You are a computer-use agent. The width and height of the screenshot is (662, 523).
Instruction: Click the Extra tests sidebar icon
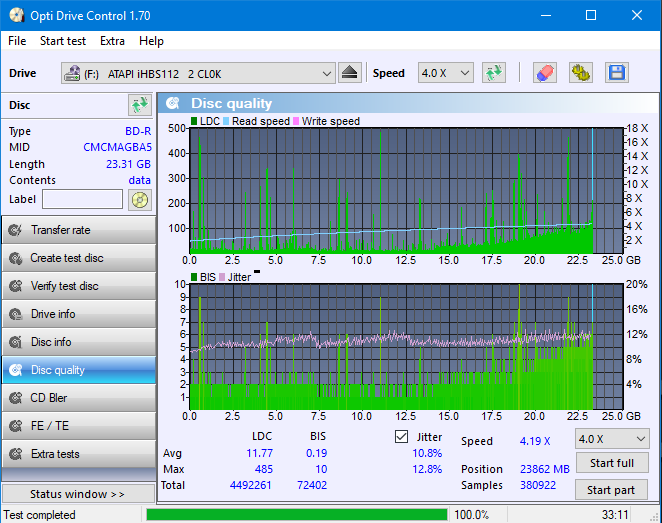(x=16, y=454)
